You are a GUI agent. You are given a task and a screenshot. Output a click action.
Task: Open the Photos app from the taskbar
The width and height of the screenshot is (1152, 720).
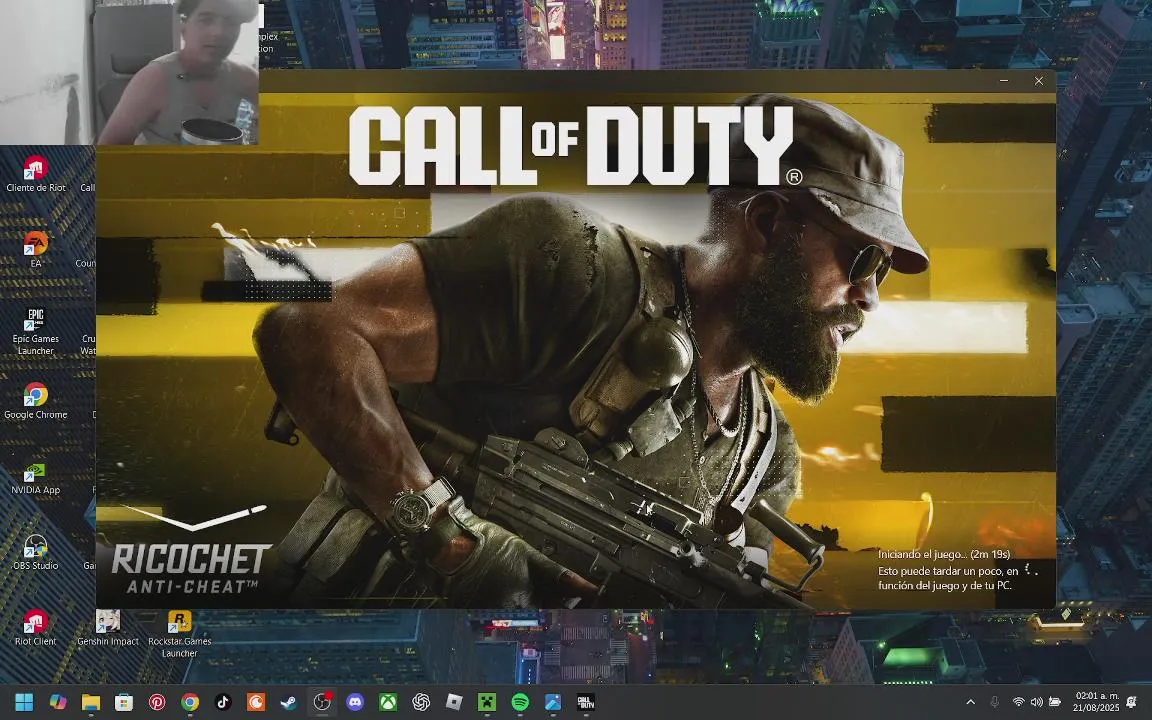(553, 702)
